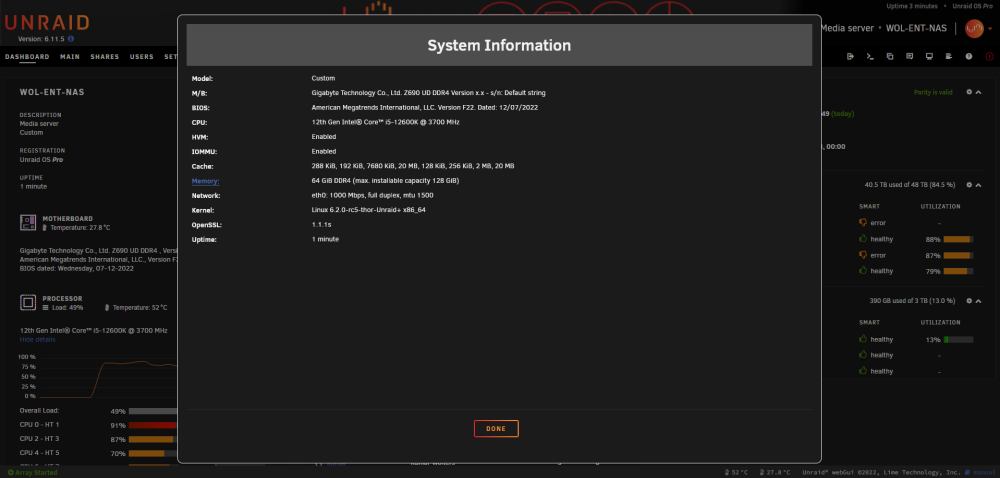This screenshot has height=478, width=1000.
Task: Click the CPU load graph
Action: (107, 377)
